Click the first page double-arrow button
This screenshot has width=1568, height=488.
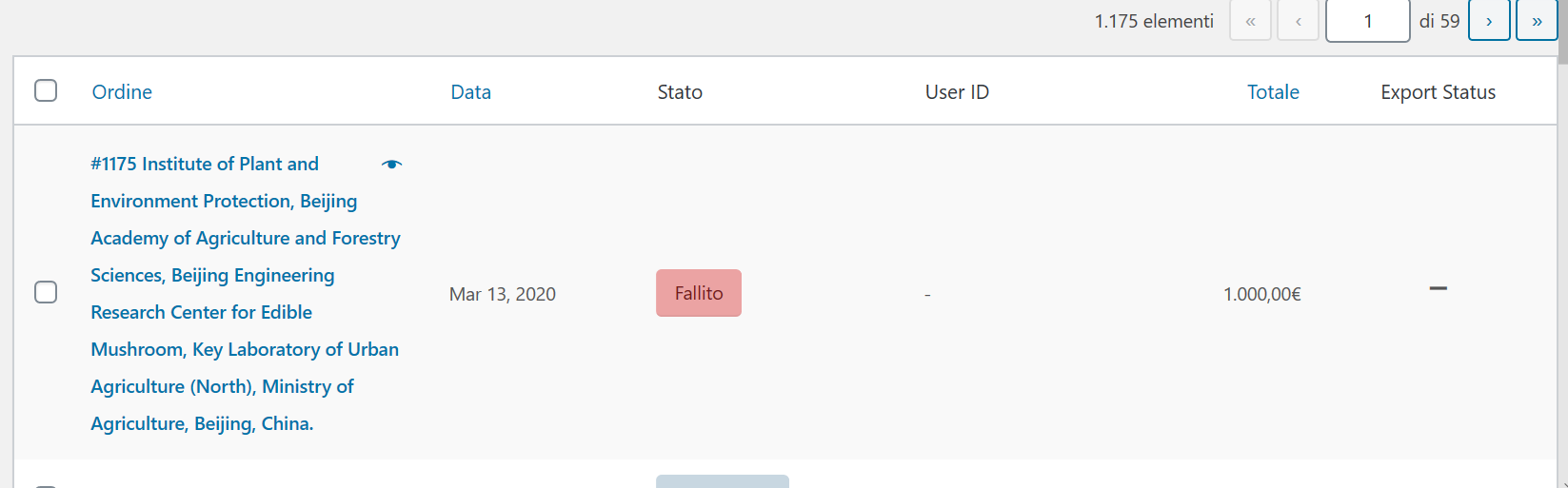click(1250, 21)
